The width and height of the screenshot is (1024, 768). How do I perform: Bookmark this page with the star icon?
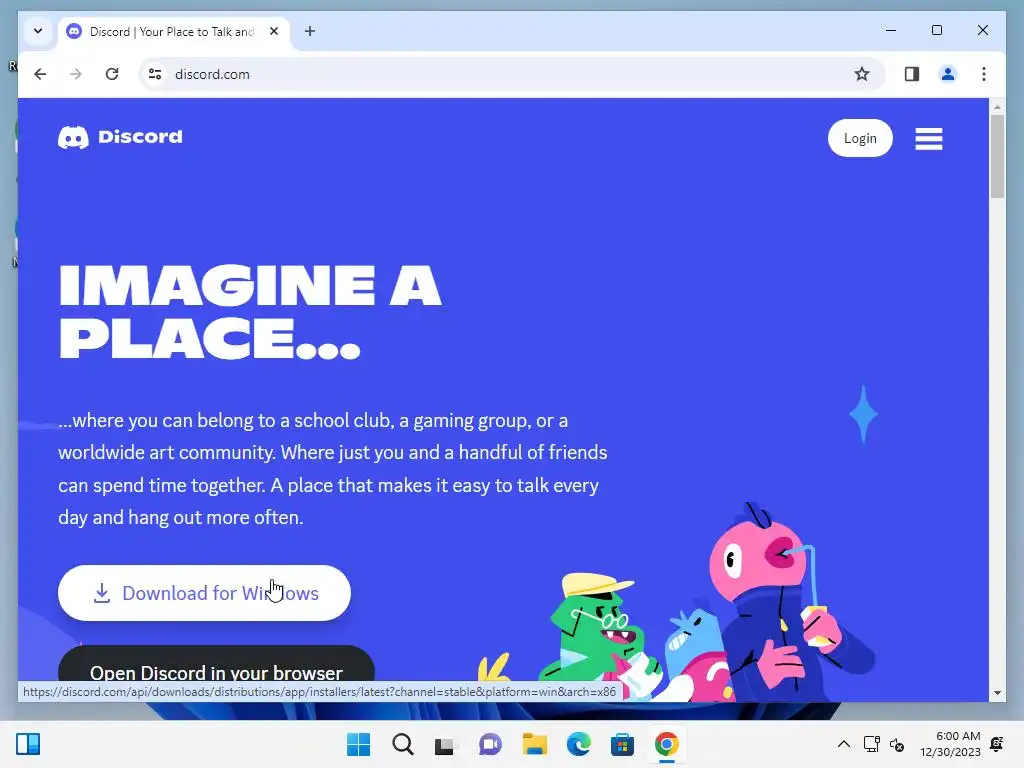pyautogui.click(x=861, y=74)
